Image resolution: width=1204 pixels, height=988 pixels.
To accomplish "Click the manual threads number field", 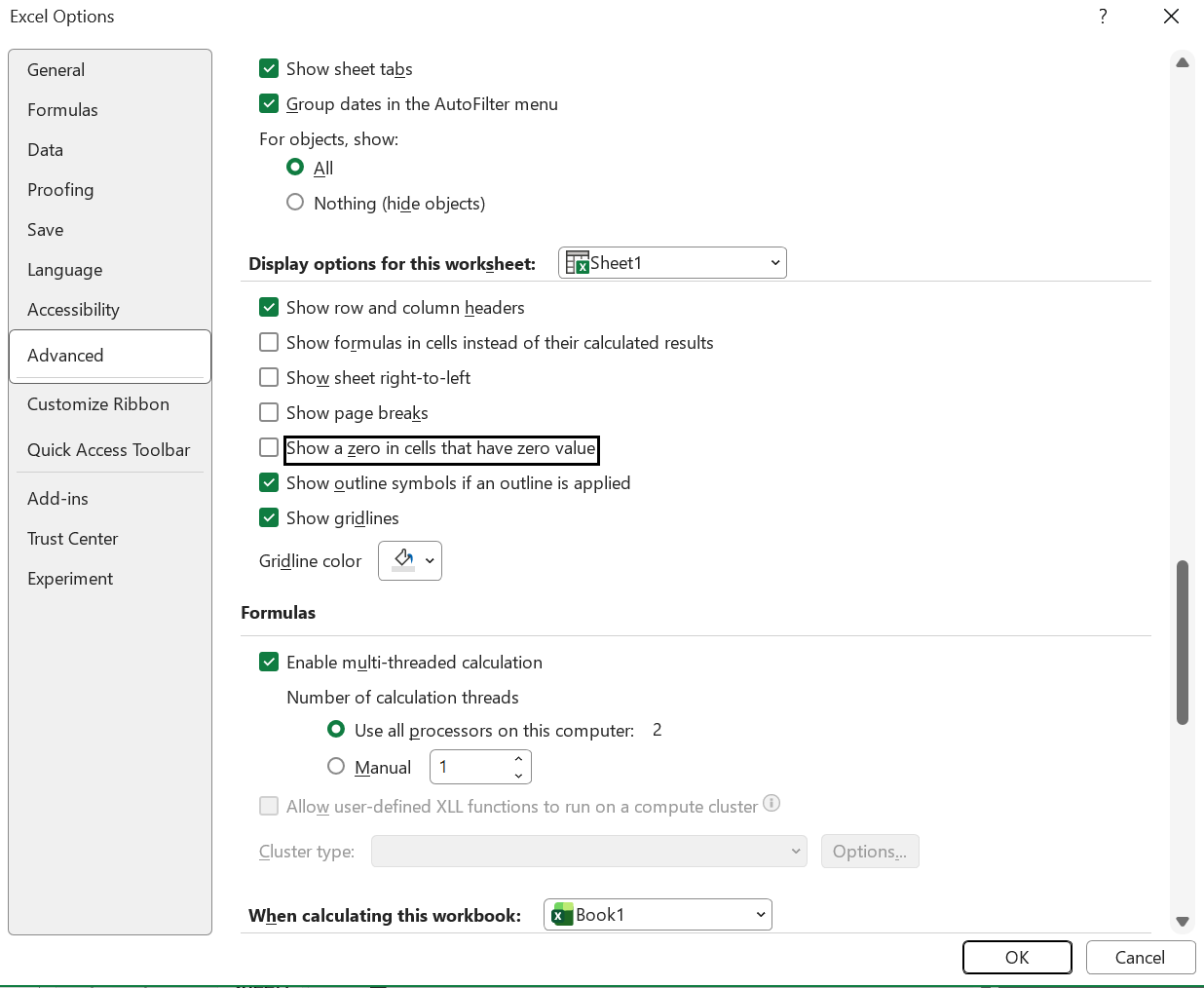I will [470, 767].
